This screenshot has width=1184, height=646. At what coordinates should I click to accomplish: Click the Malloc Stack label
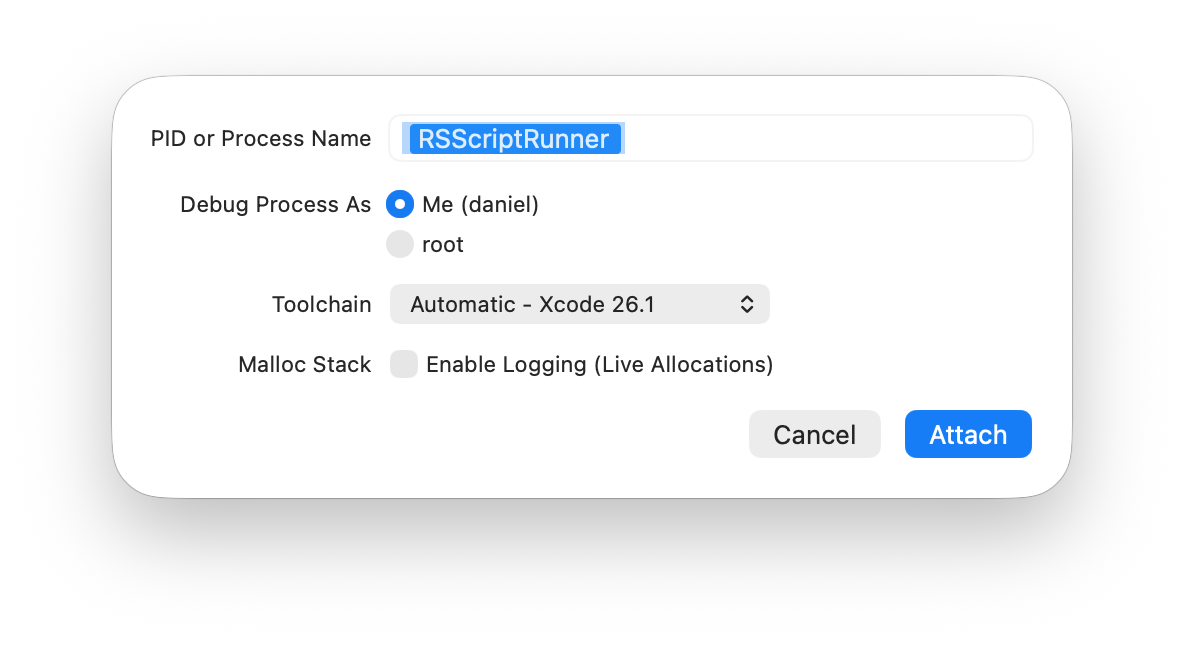click(304, 364)
